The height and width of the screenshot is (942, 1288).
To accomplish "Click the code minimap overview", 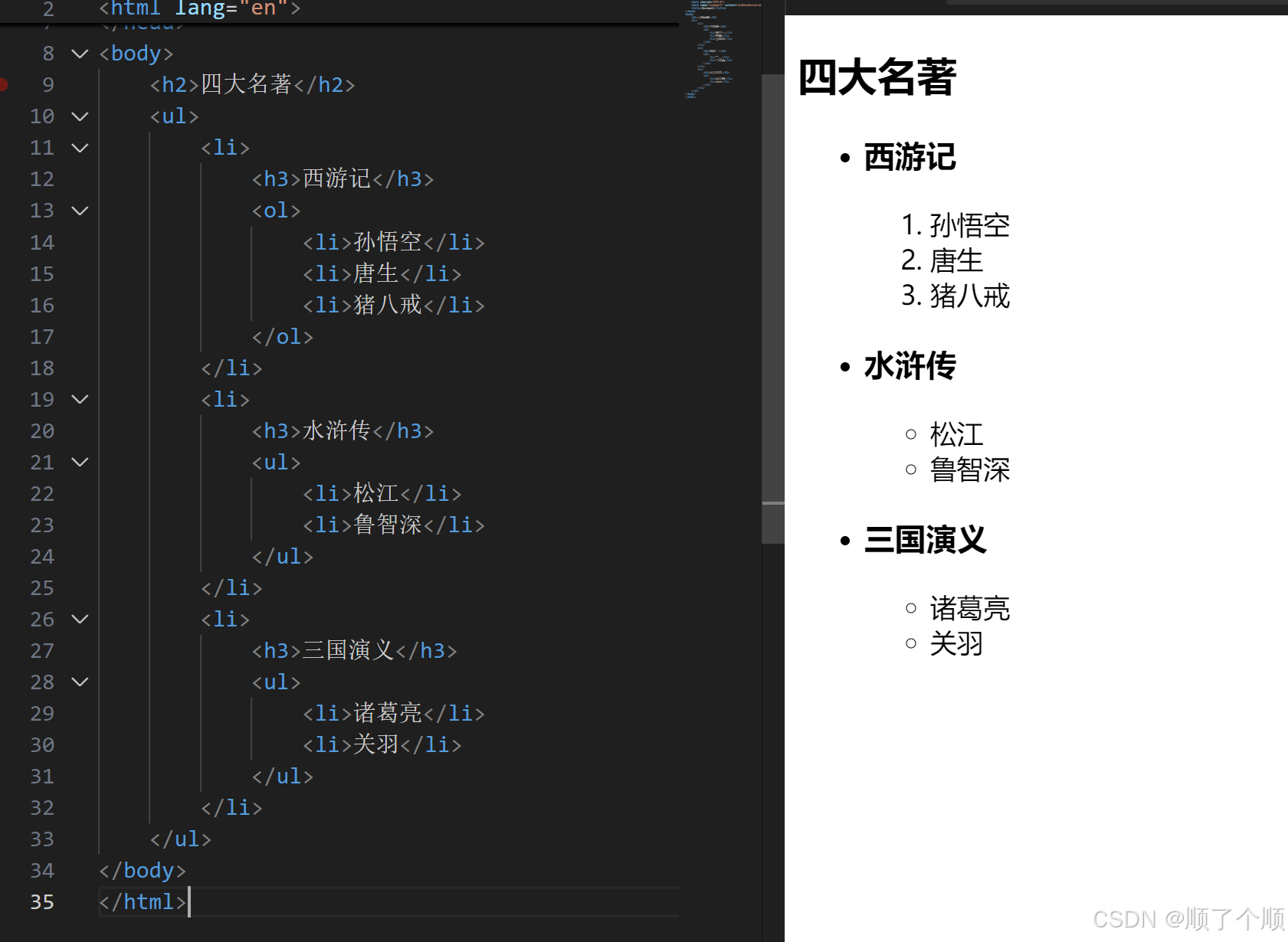I will point(722,50).
